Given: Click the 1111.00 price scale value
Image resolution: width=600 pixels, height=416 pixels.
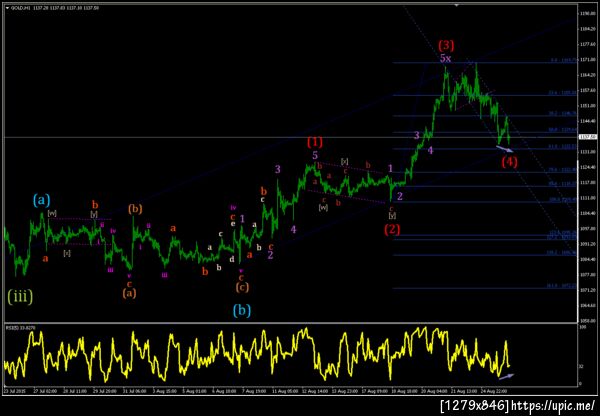Looking at the screenshot, I should pos(587,198).
